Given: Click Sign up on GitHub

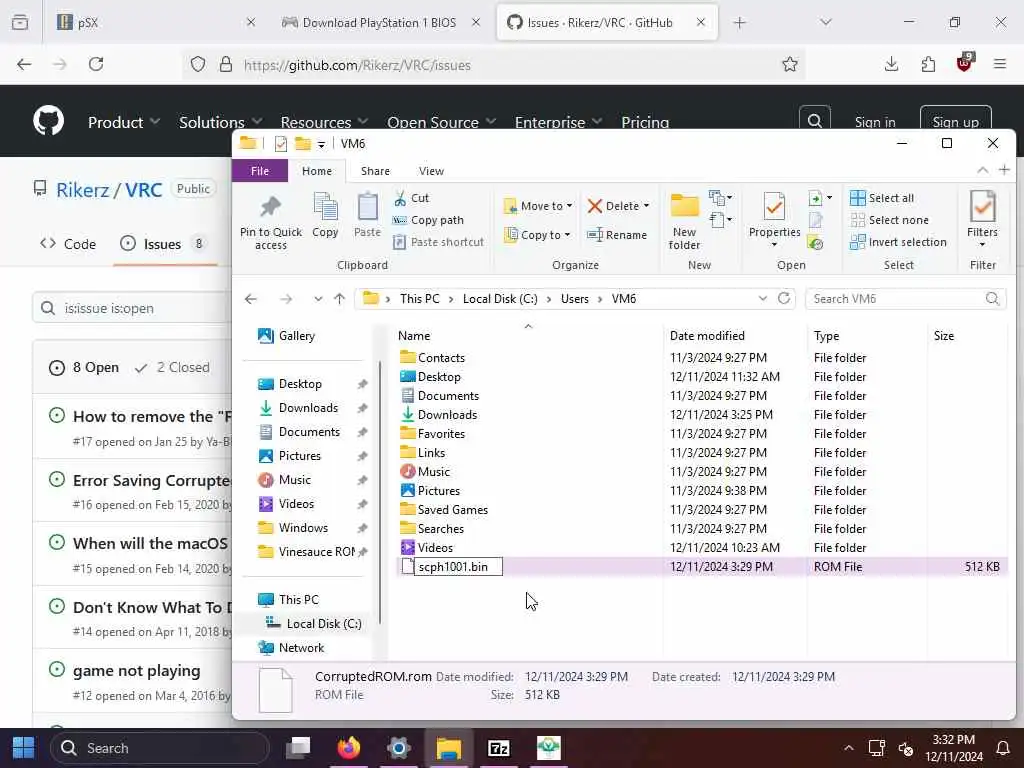Looking at the screenshot, I should (x=955, y=122).
